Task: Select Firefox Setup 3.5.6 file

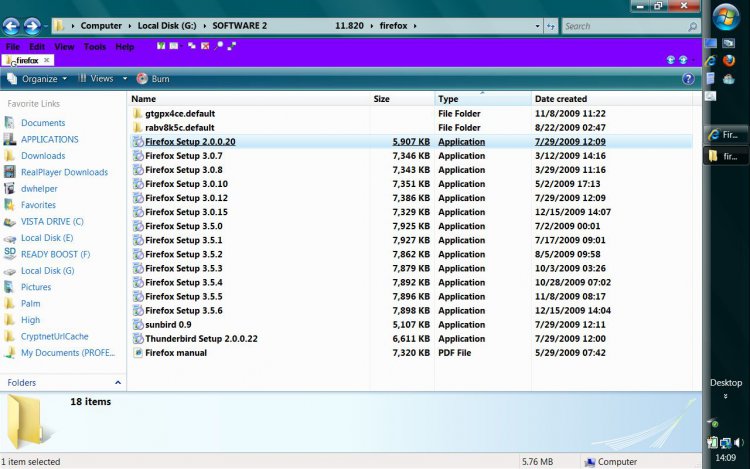Action: tap(184, 311)
